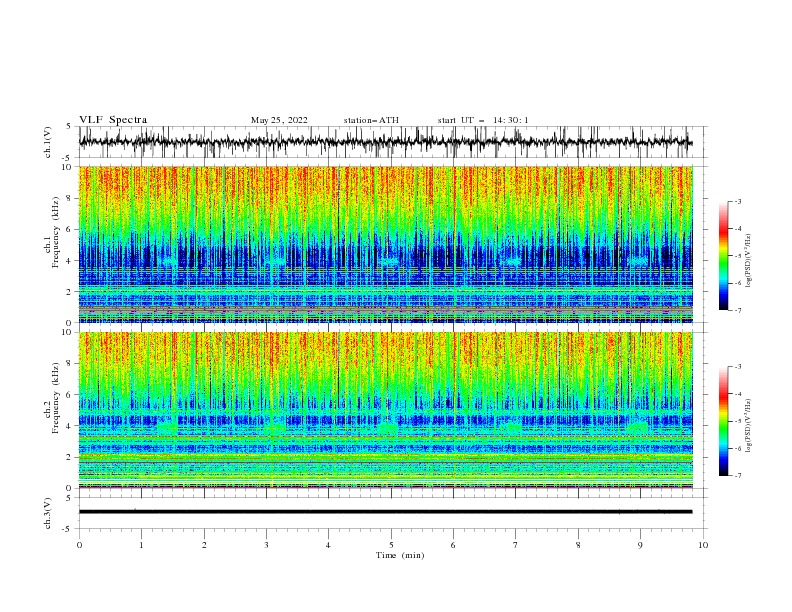Click the "4" kHz tick of ch.2 spectrogram
792x612 pixels.
[70, 426]
